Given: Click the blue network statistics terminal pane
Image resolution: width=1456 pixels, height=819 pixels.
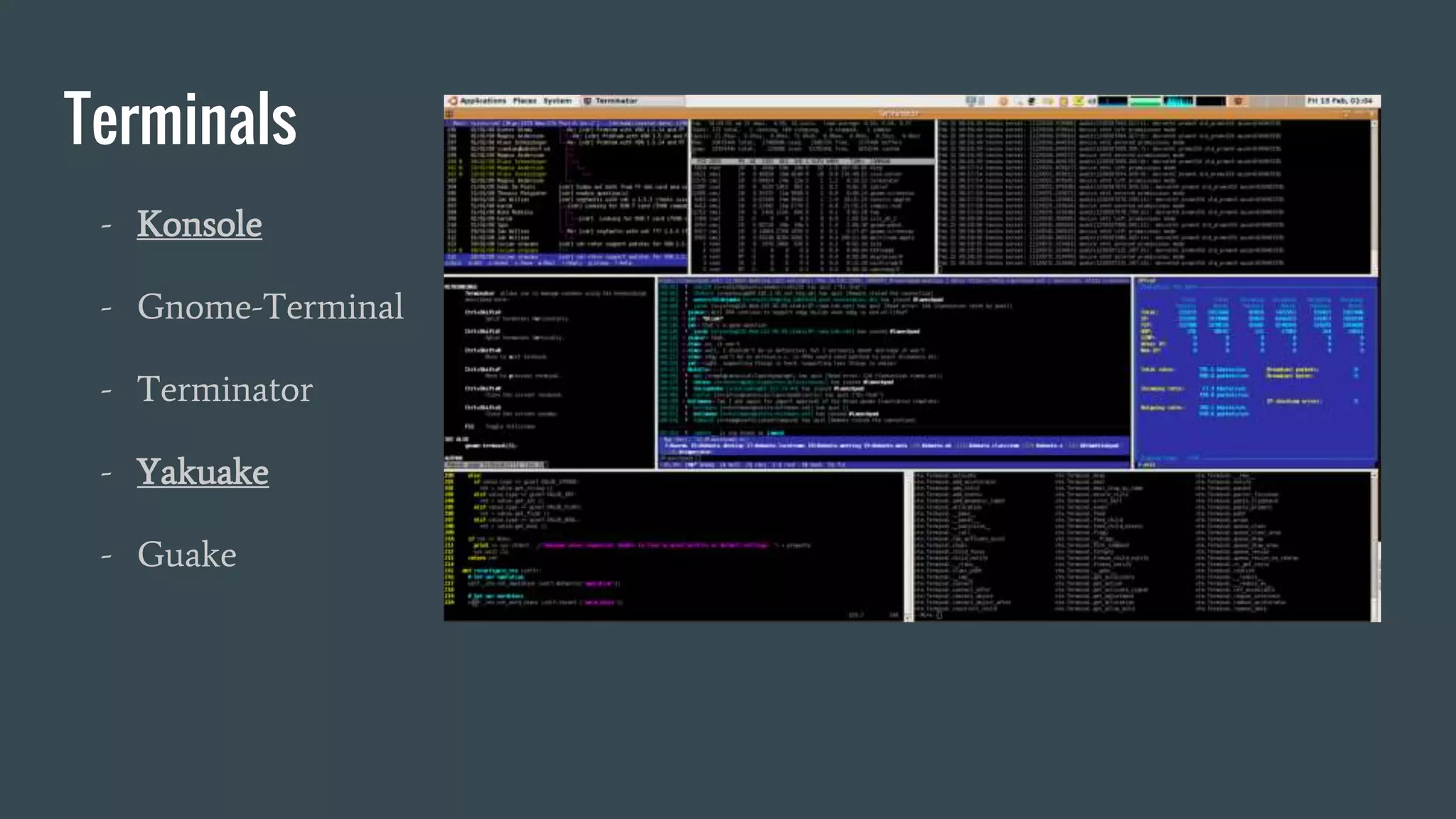Looking at the screenshot, I should click(1255, 373).
